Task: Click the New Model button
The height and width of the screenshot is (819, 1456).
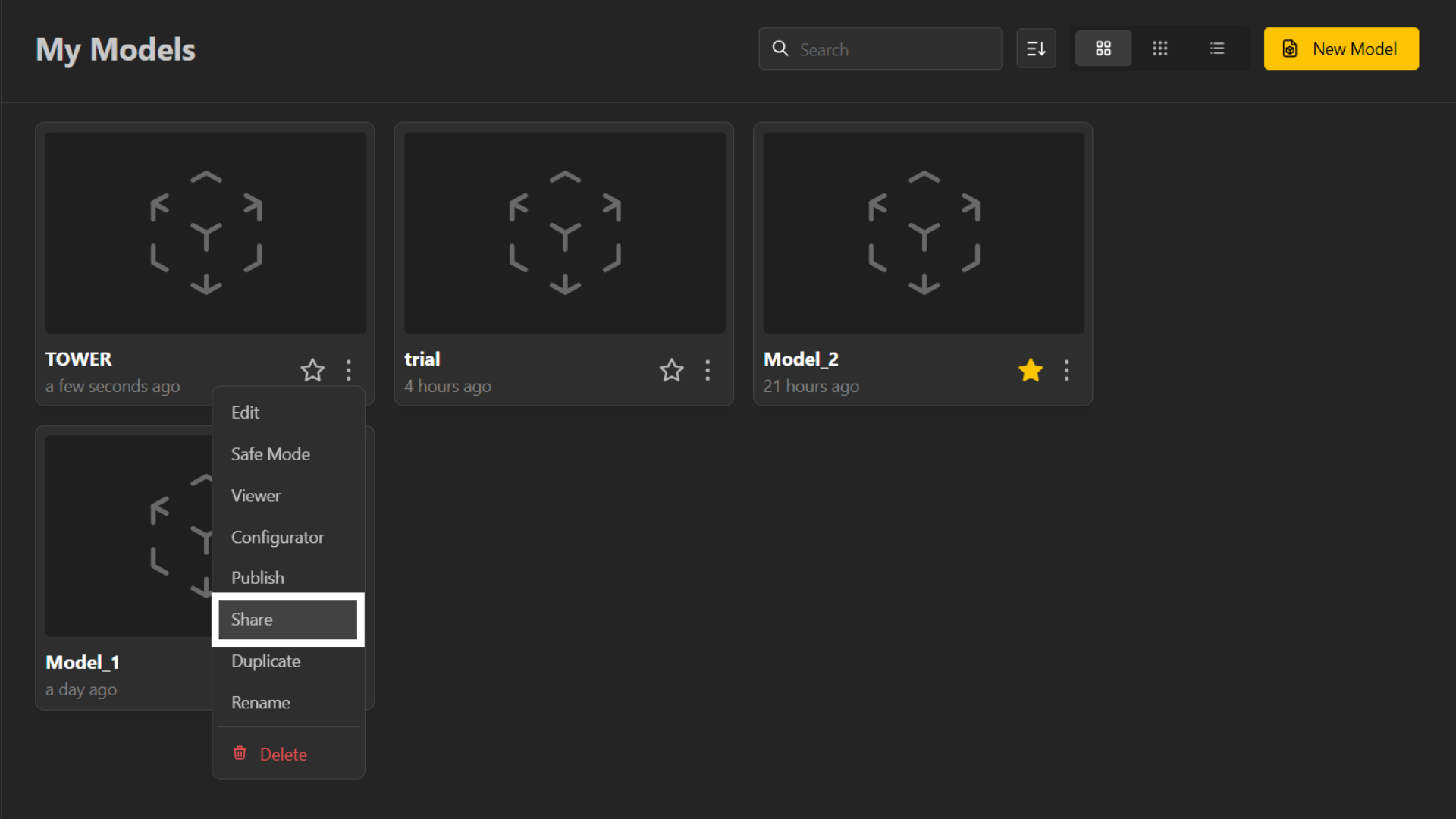Action: click(x=1341, y=49)
